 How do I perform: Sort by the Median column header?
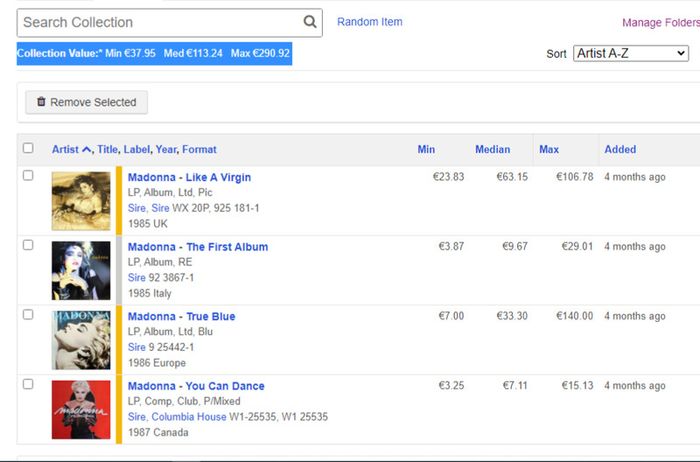(x=492, y=150)
